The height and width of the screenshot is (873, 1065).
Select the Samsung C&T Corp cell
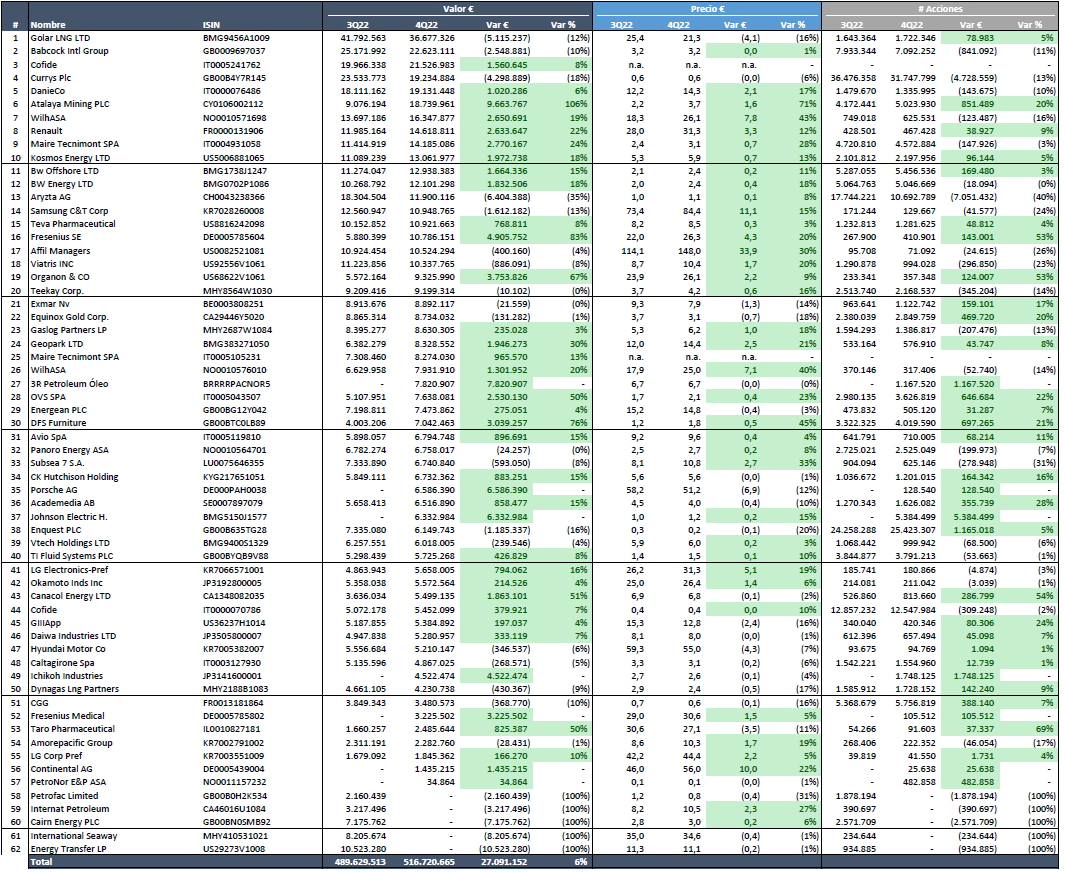pyautogui.click(x=69, y=211)
